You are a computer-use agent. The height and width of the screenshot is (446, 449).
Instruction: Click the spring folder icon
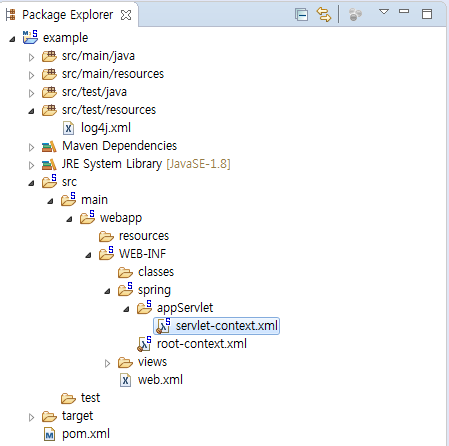coord(125,289)
